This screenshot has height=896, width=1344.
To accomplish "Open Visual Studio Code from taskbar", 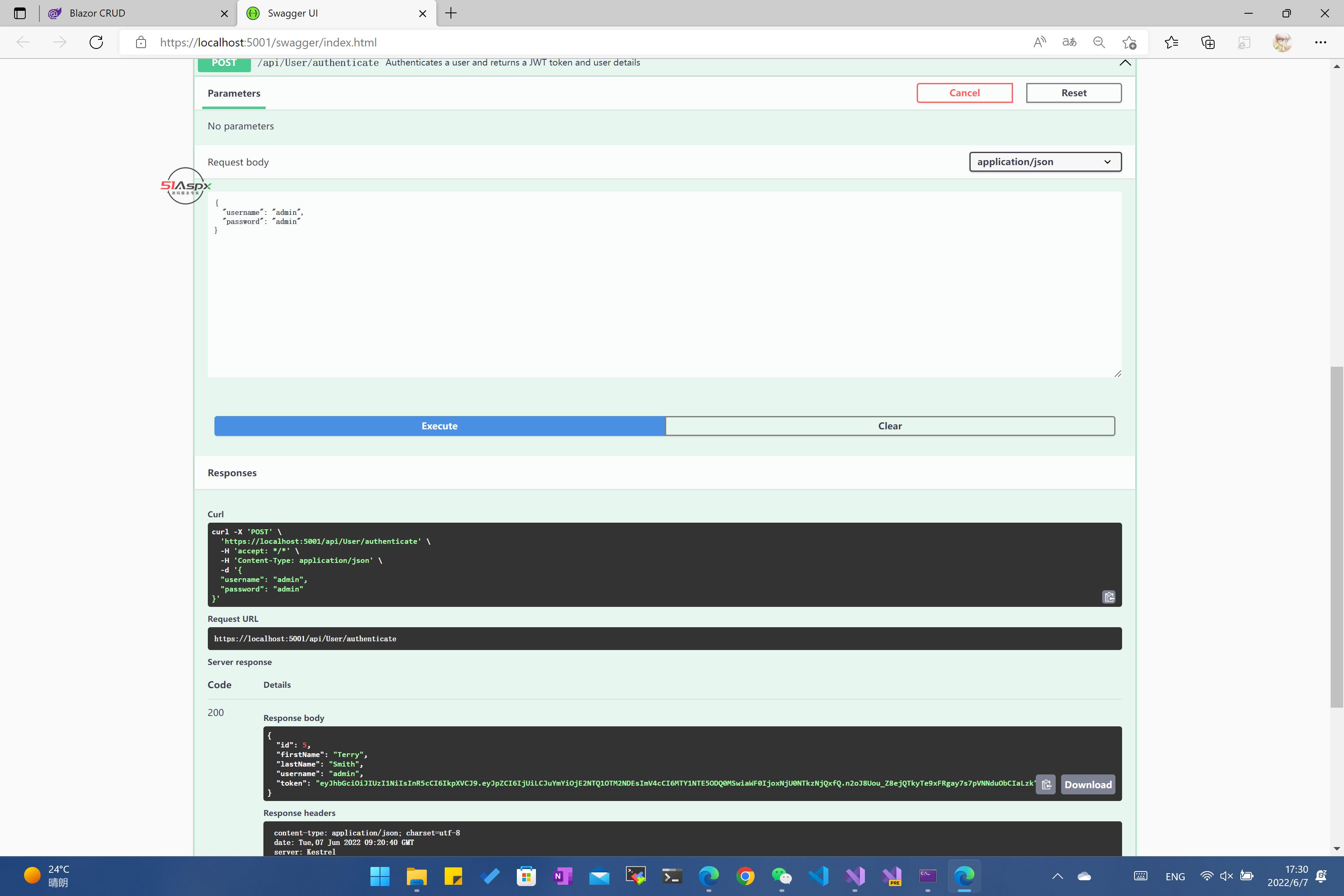I will point(818,876).
